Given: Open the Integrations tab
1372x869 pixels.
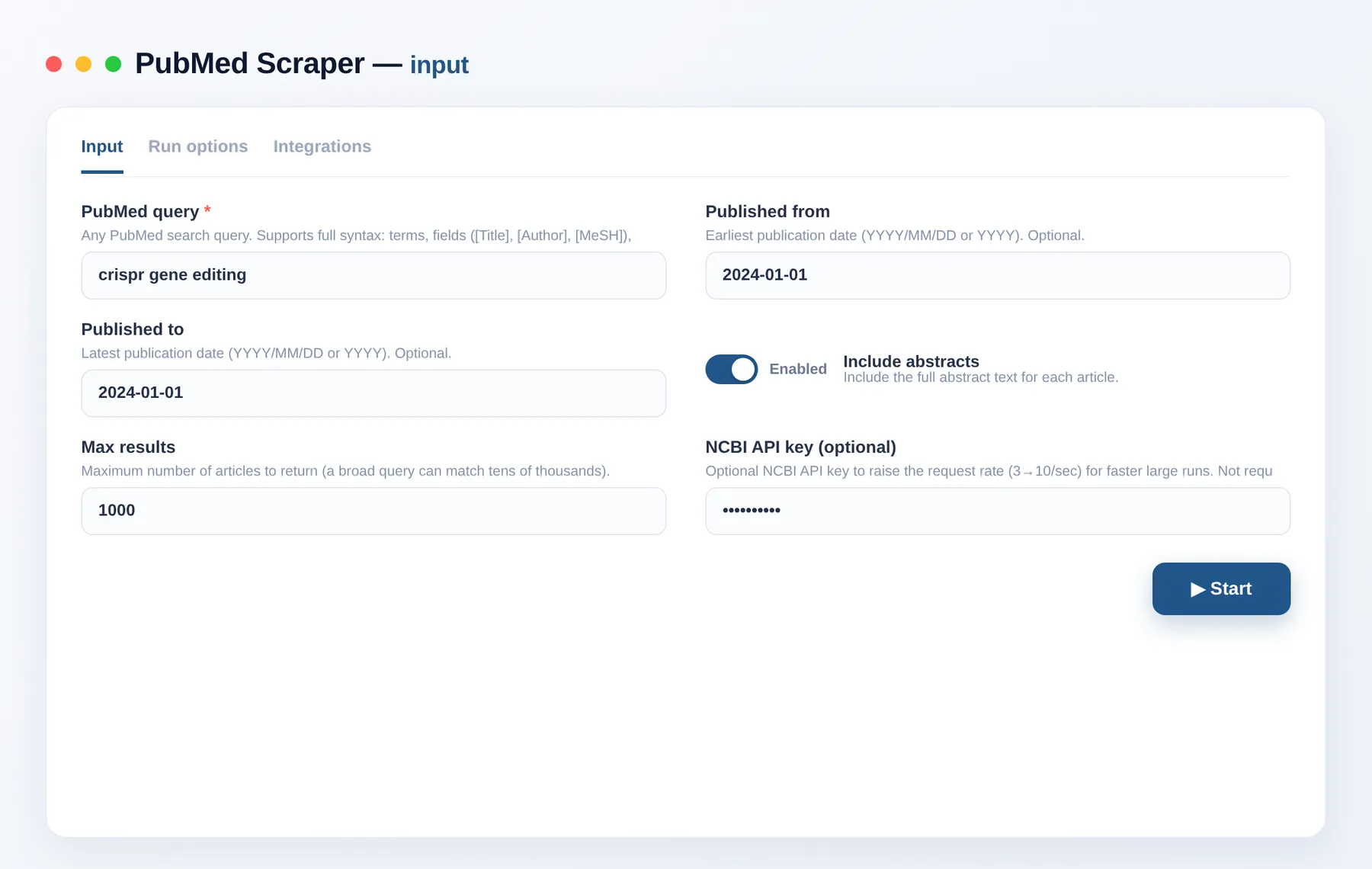Looking at the screenshot, I should [x=322, y=146].
